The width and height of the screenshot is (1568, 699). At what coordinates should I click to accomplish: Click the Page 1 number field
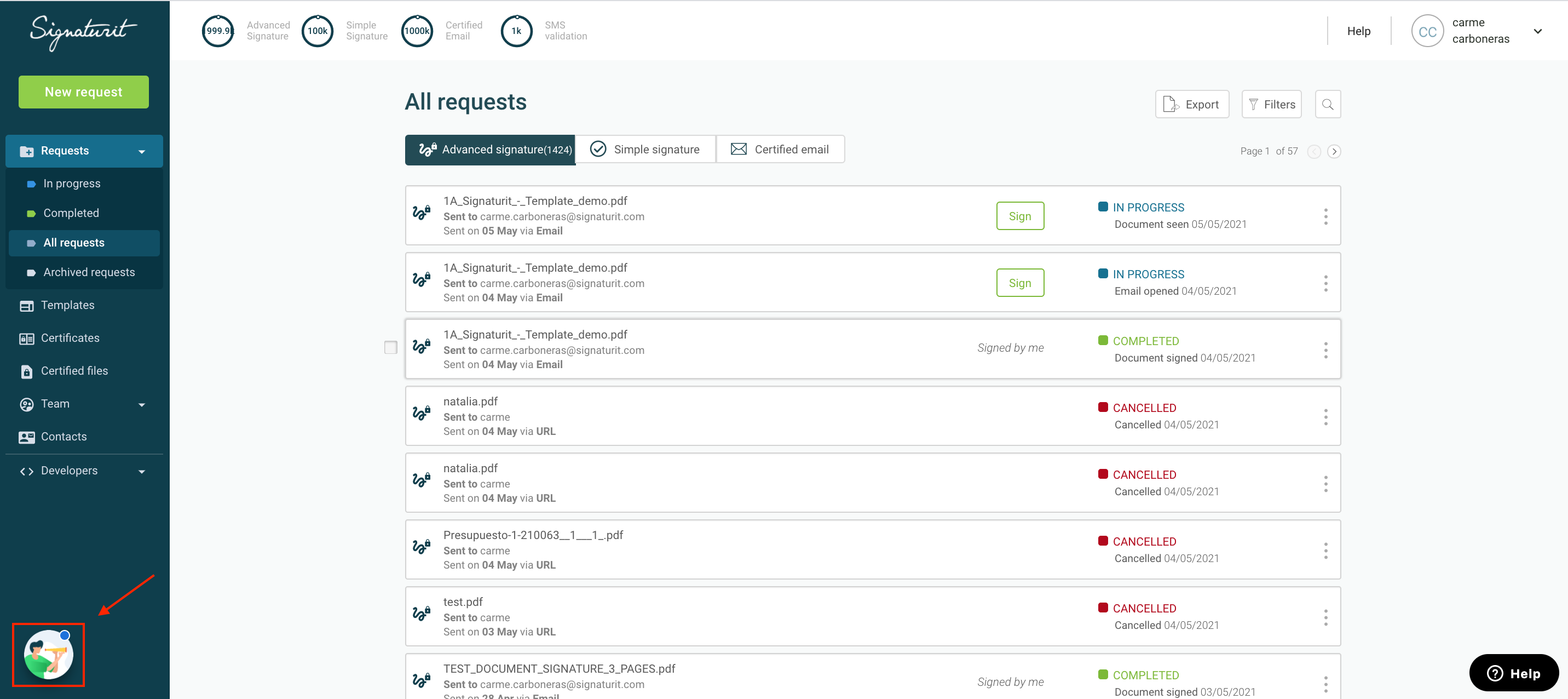click(1266, 152)
